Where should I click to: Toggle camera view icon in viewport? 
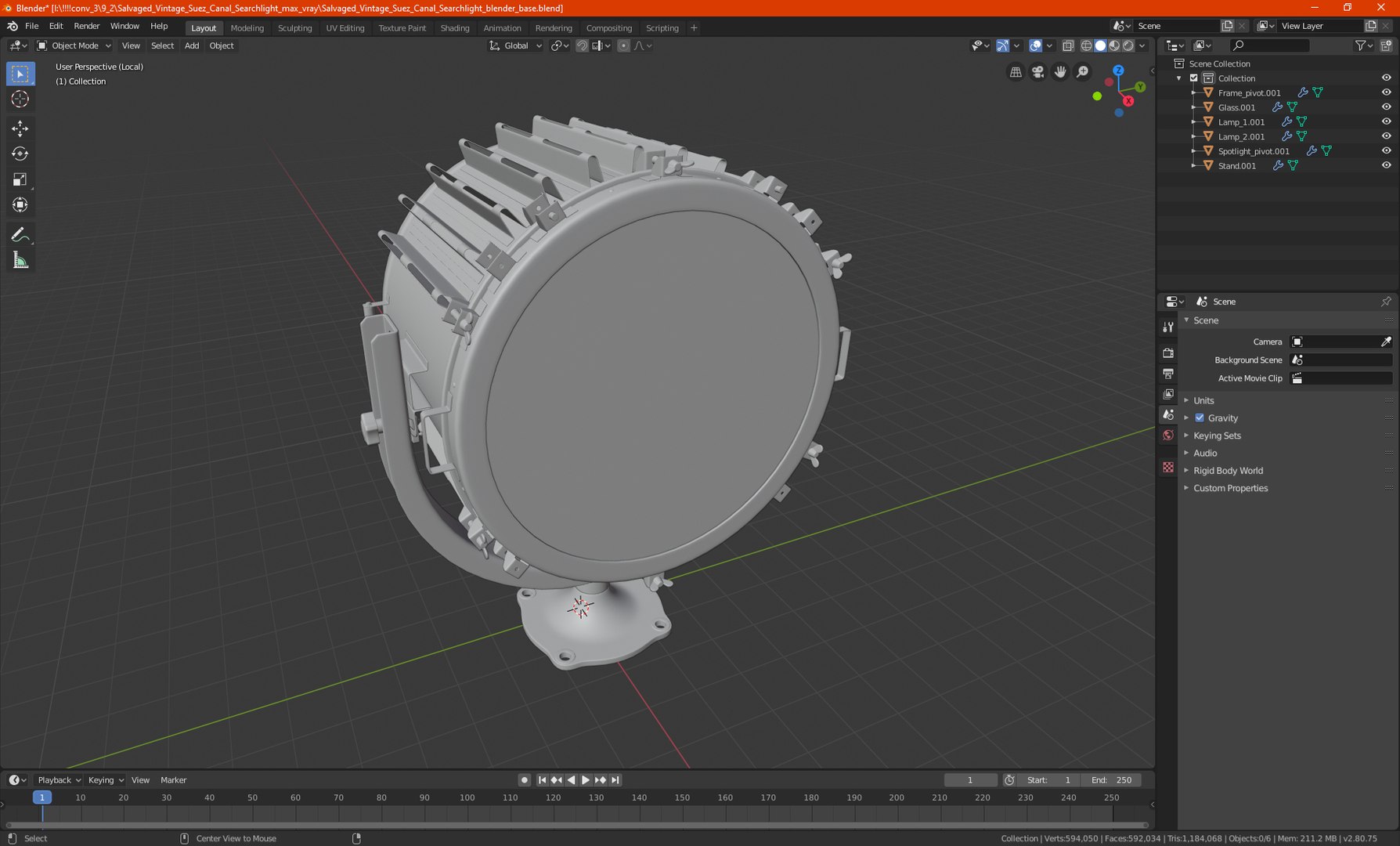(1038, 72)
